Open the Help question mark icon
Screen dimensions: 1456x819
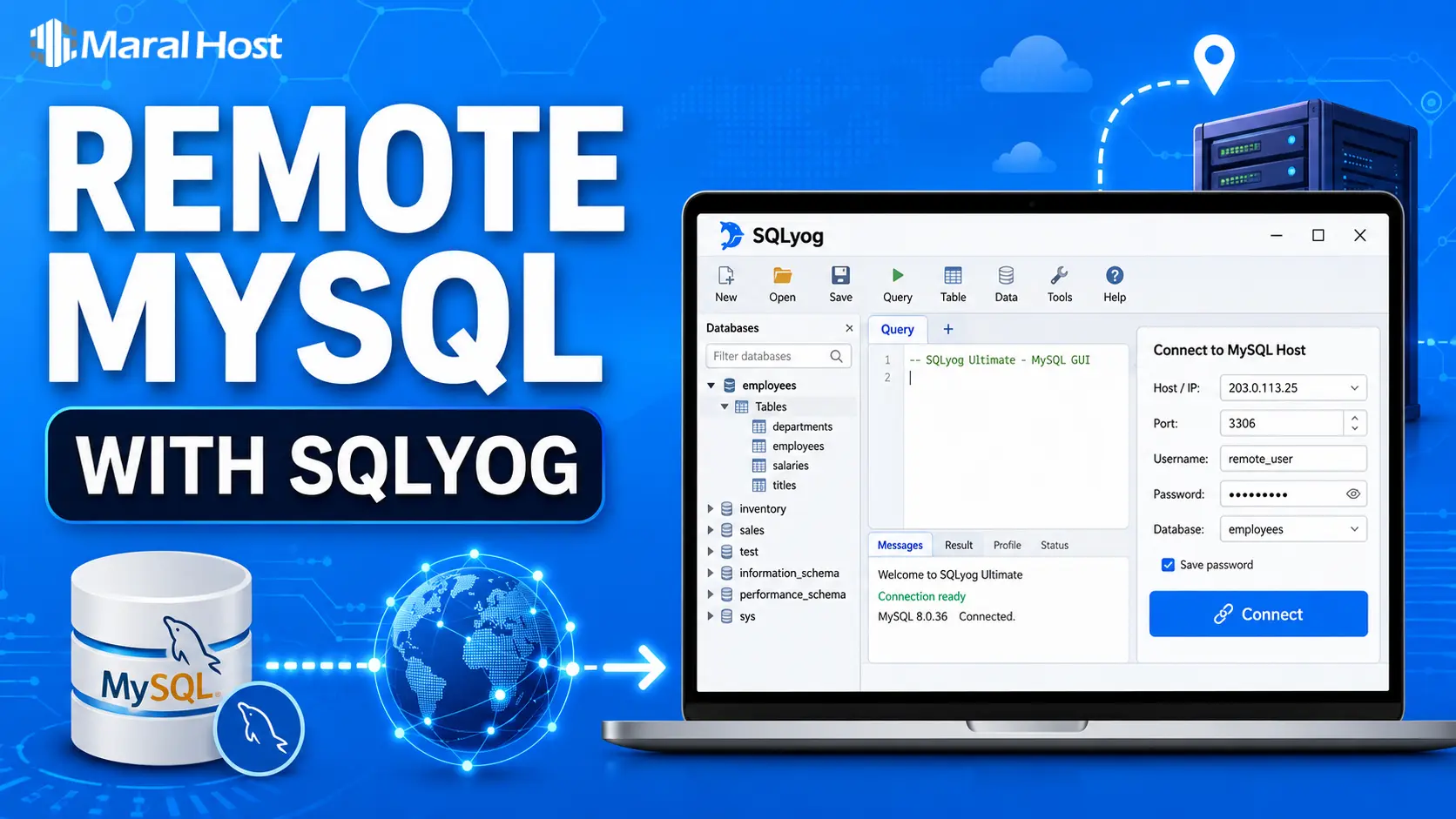(1115, 276)
